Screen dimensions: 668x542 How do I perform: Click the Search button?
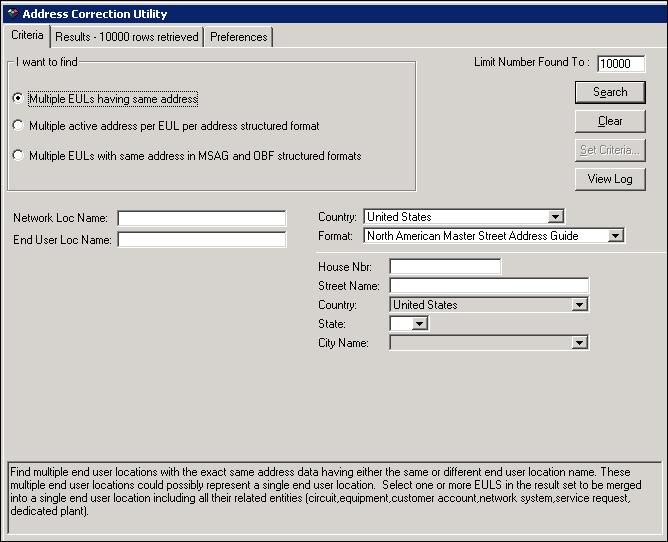click(x=610, y=92)
